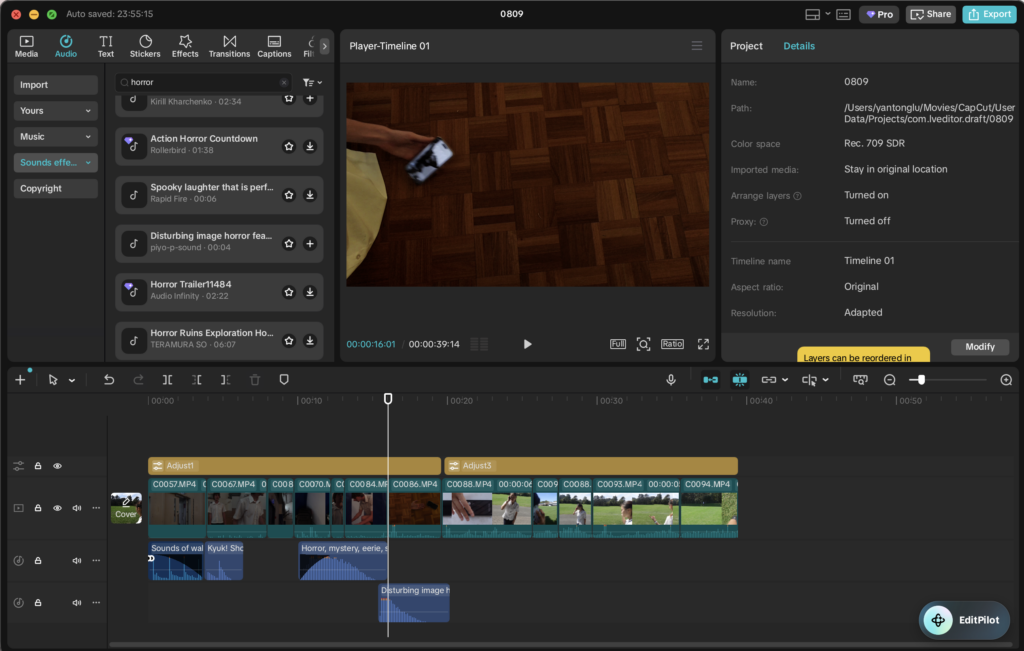Click the split clip tool
Image resolution: width=1024 pixels, height=651 pixels.
167,379
